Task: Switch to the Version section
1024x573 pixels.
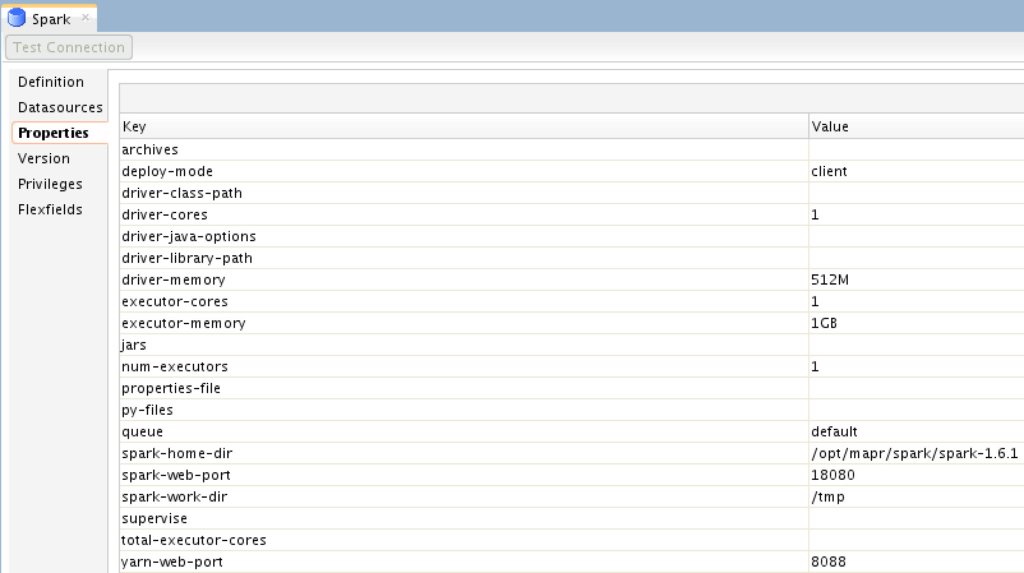Action: pyautogui.click(x=44, y=158)
